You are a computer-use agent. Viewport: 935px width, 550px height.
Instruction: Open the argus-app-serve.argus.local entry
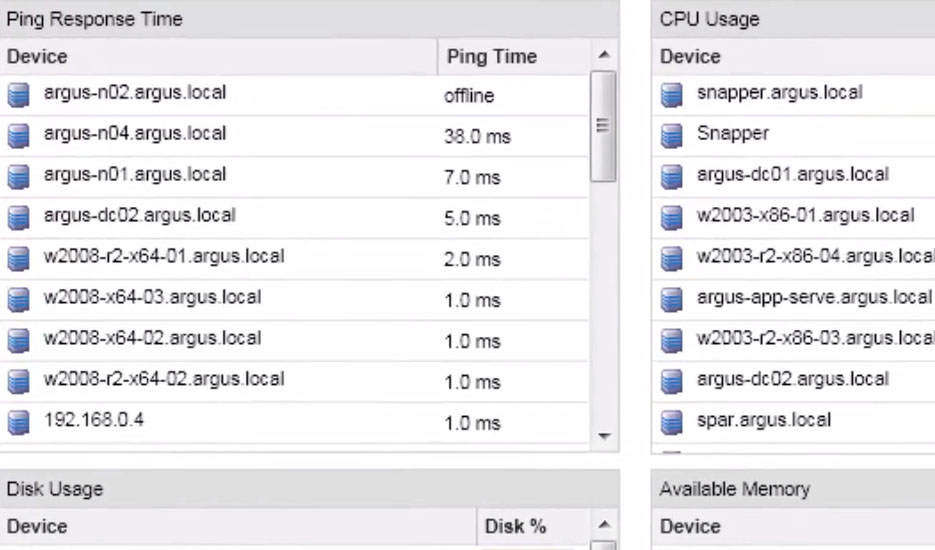pyautogui.click(x=813, y=298)
